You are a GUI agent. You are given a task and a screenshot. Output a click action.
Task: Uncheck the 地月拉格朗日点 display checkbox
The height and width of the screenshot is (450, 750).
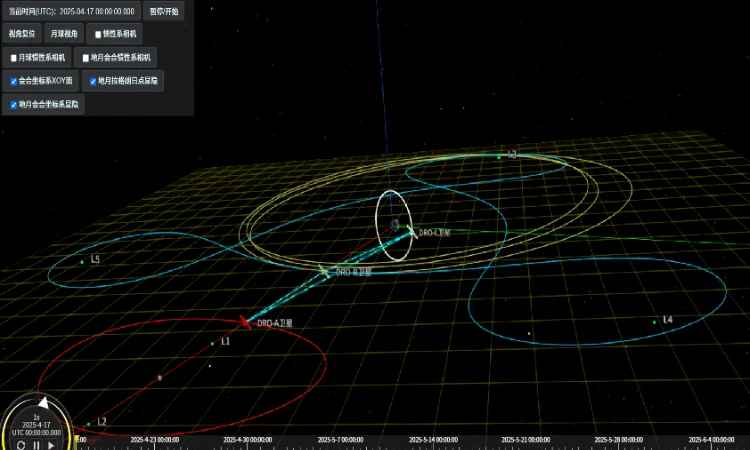tap(93, 81)
